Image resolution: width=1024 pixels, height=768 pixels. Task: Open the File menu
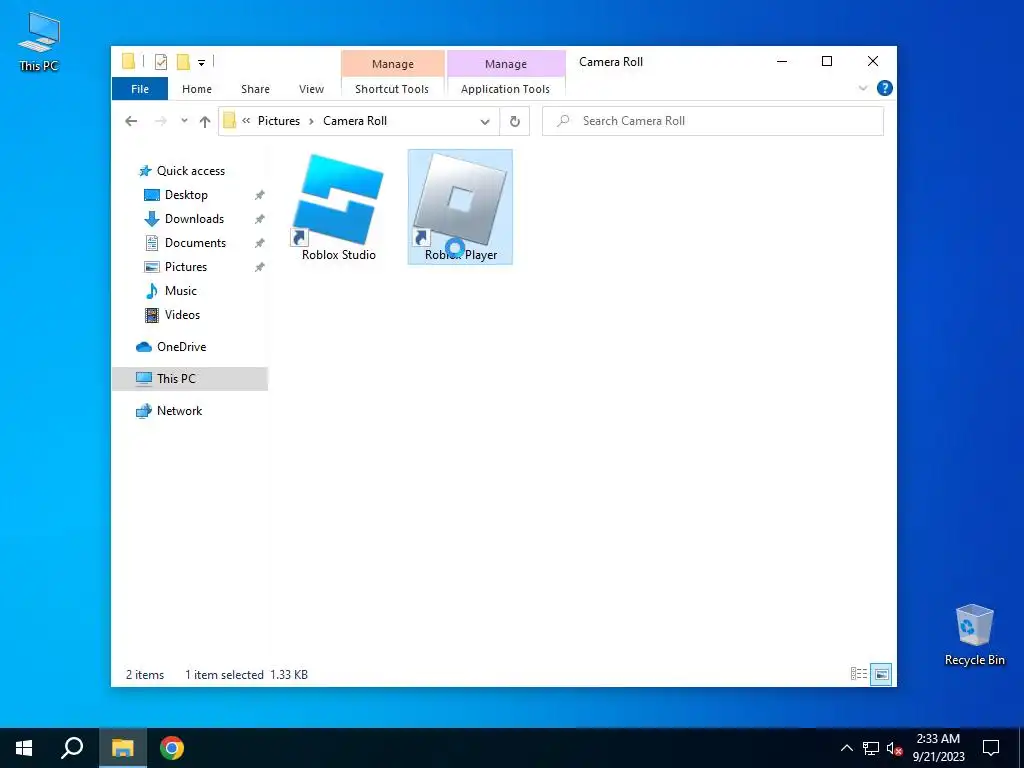coord(140,89)
